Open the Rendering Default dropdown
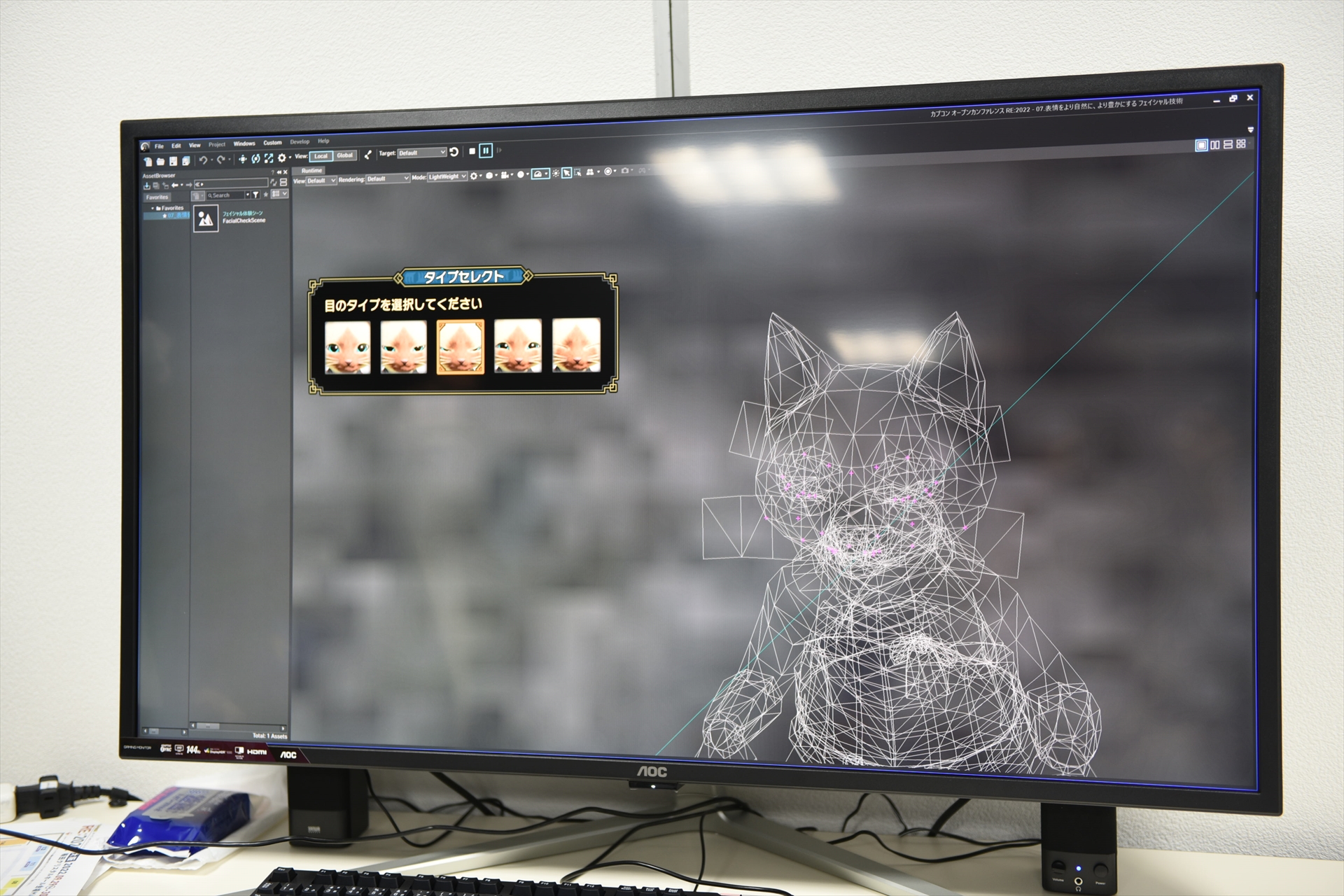 387,179
